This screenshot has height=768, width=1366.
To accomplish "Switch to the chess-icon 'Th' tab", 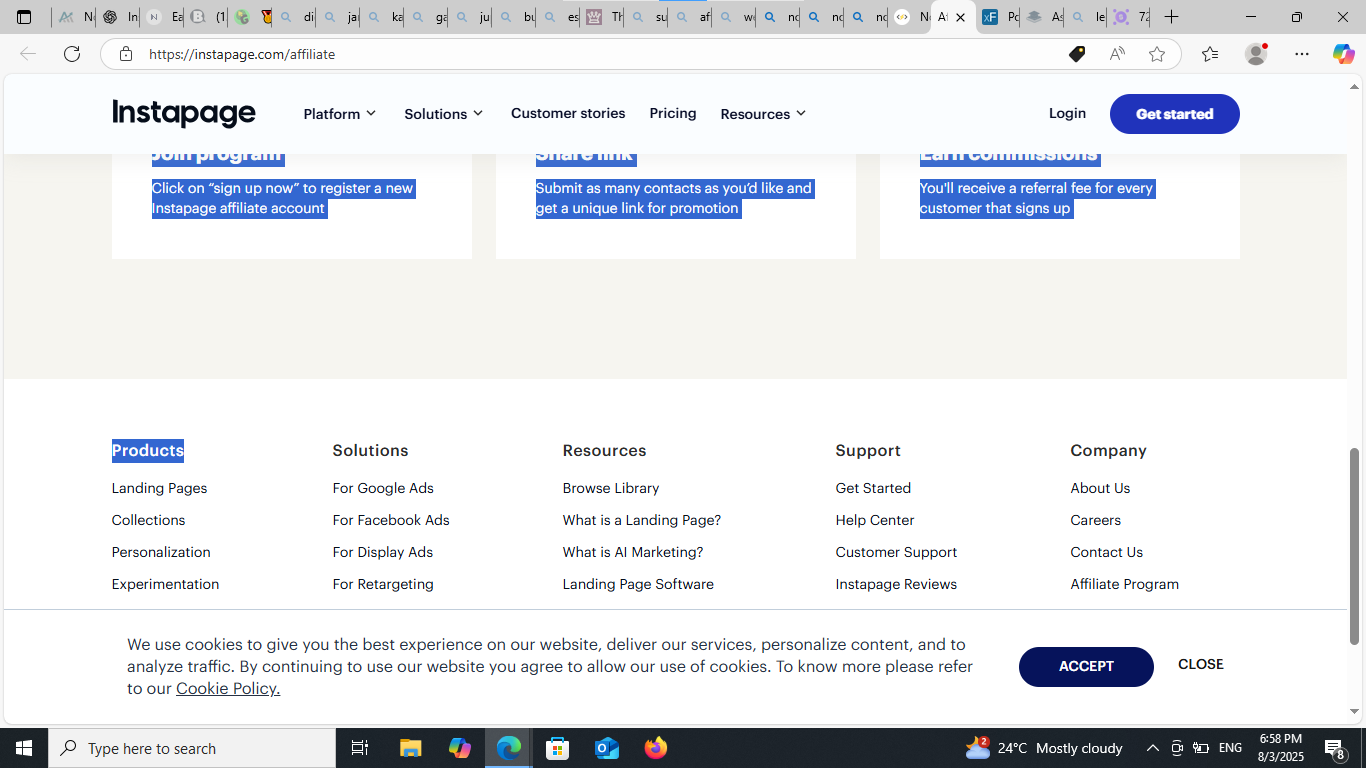I will (x=602, y=17).
